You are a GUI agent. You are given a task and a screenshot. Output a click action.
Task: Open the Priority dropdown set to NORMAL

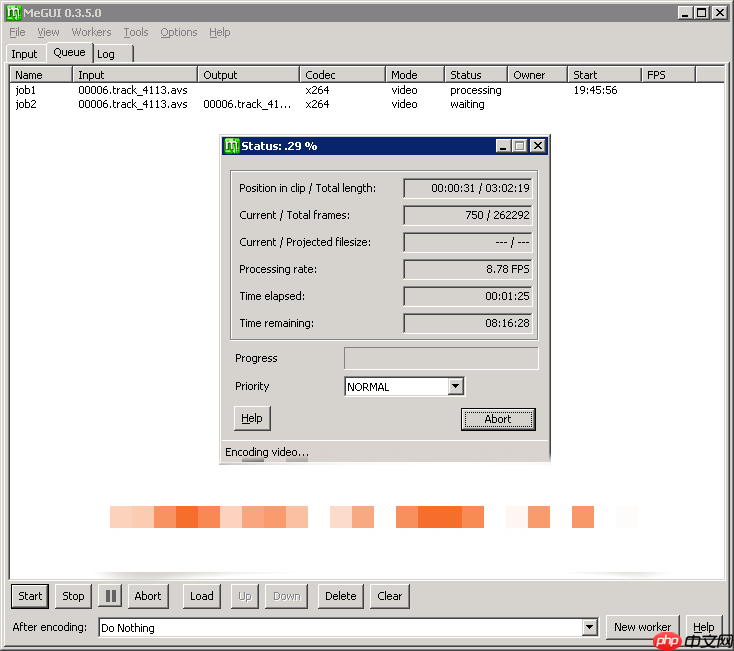[x=455, y=387]
